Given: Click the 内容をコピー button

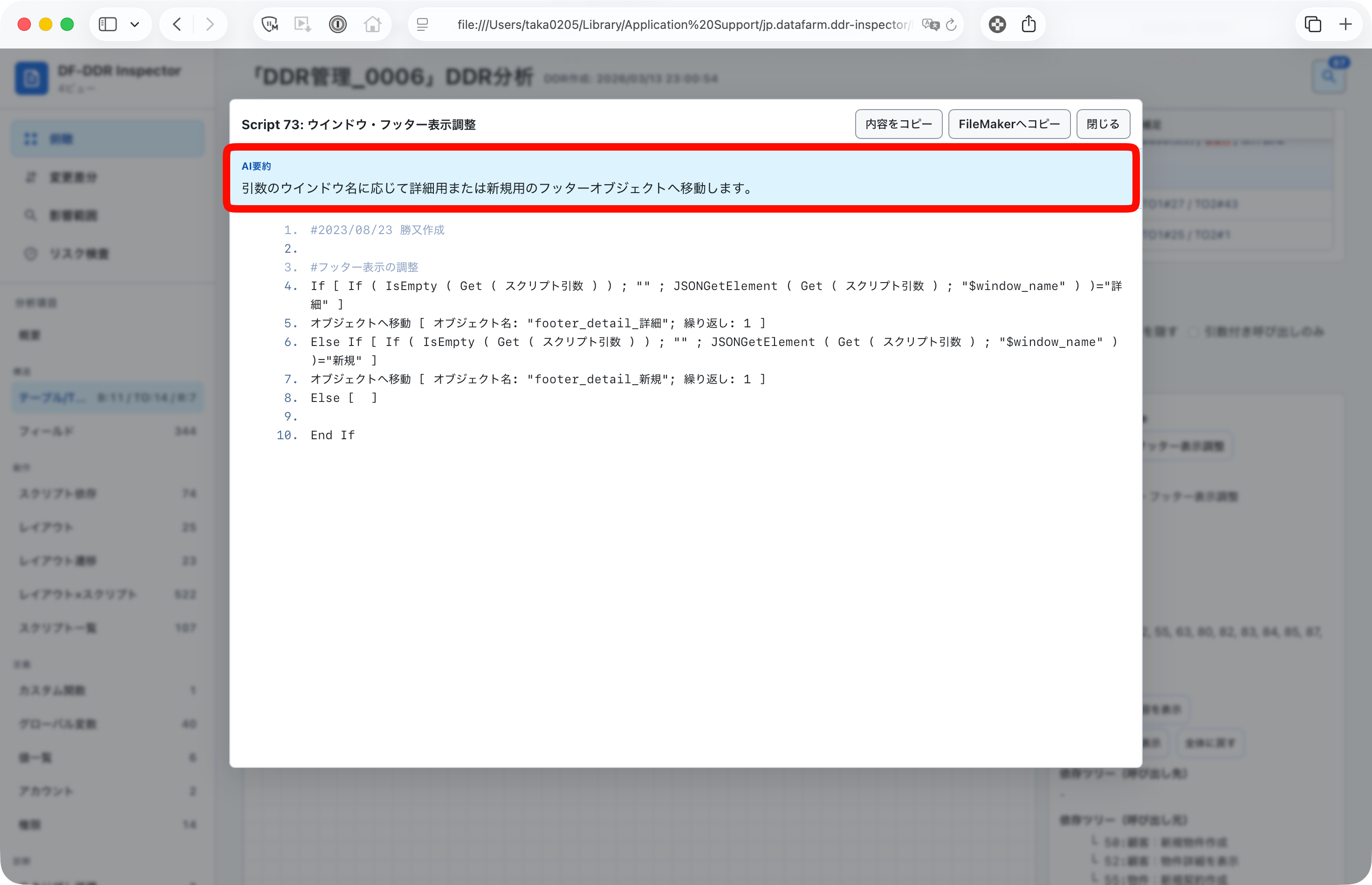Looking at the screenshot, I should click(899, 124).
